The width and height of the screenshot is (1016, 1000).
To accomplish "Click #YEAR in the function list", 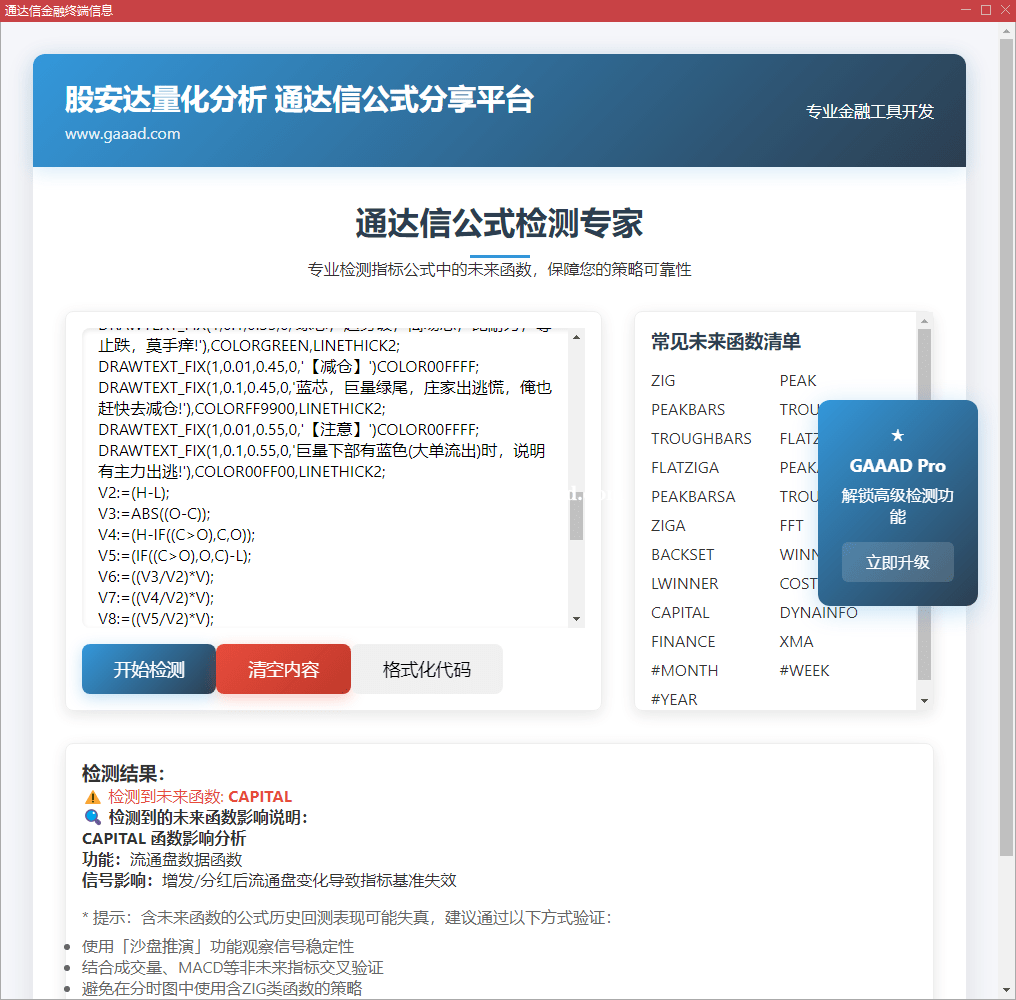I will tap(674, 699).
